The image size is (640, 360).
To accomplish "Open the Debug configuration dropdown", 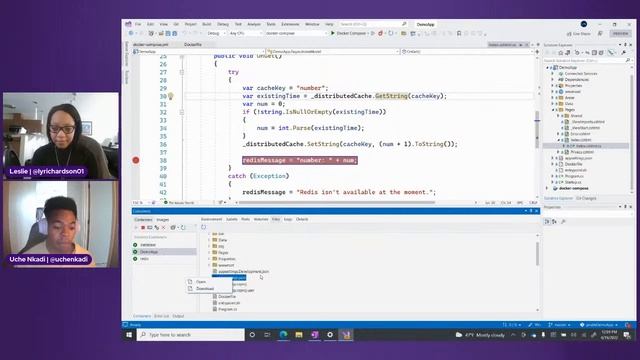I will (x=216, y=33).
